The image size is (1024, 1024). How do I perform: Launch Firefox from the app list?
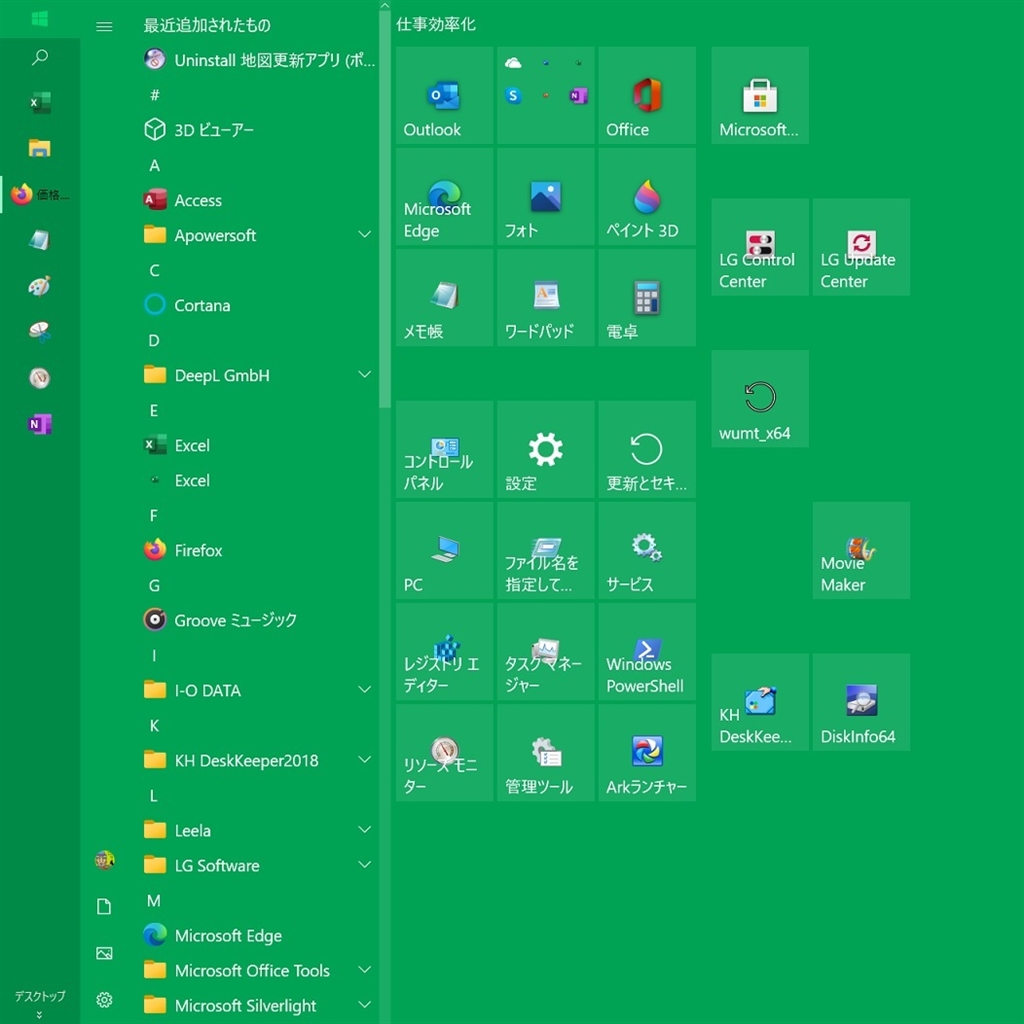click(x=258, y=550)
